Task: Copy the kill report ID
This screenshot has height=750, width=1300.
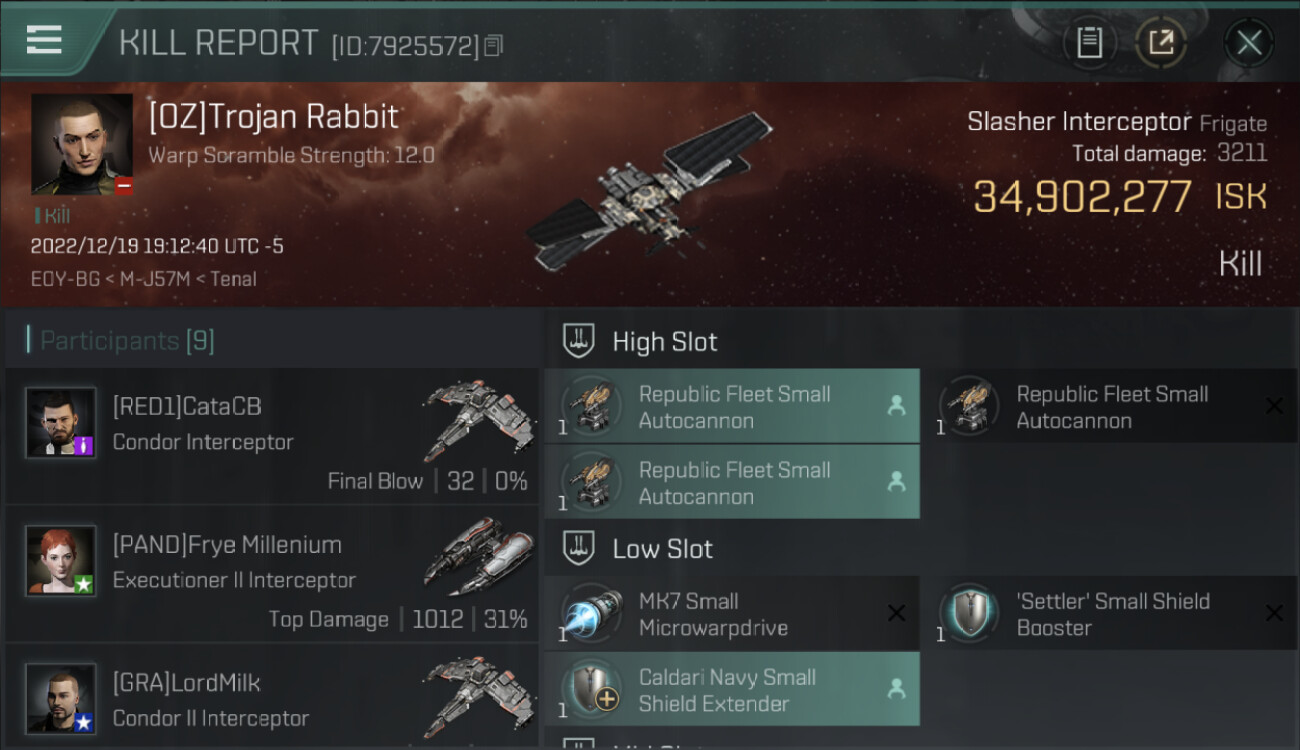Action: [x=493, y=45]
